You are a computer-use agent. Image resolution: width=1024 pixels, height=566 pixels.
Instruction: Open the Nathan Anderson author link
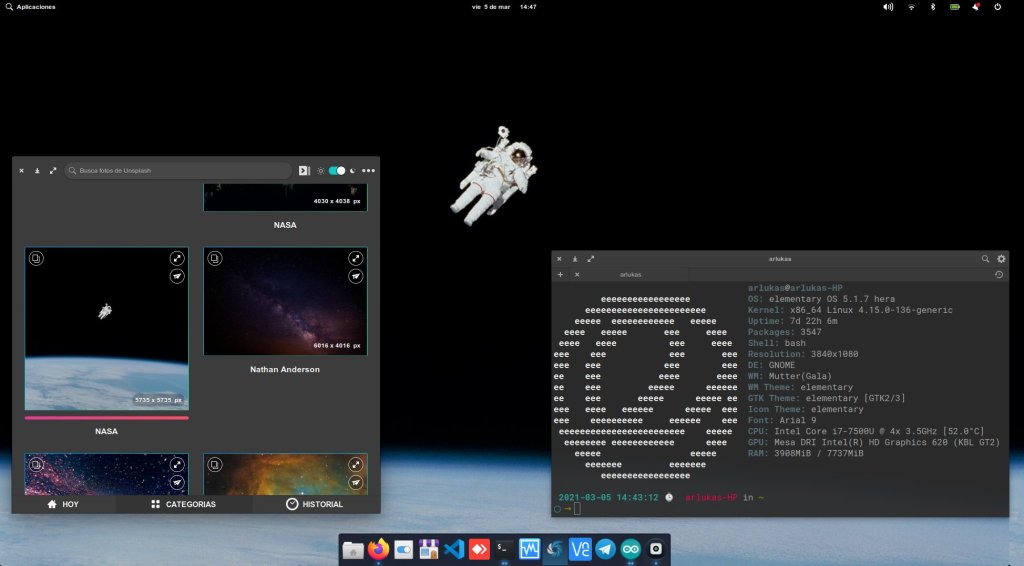pos(284,370)
